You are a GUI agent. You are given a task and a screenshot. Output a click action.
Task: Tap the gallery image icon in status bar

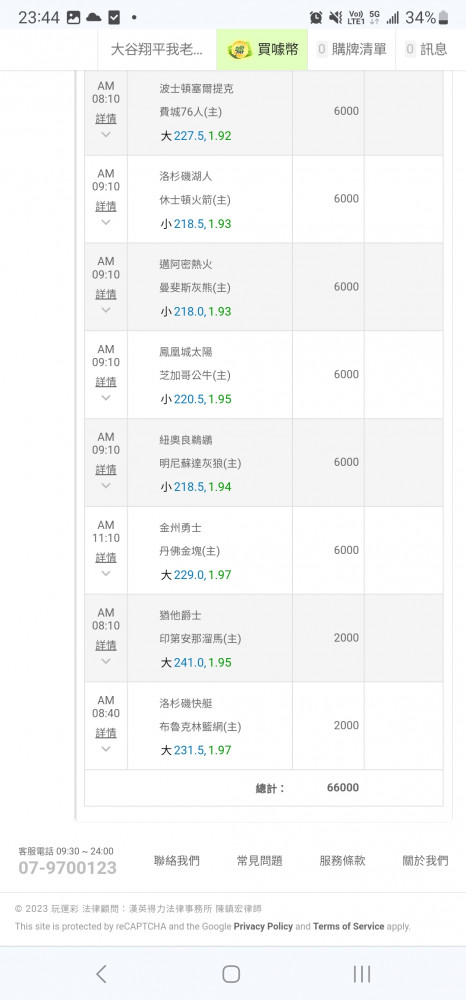(x=73, y=18)
